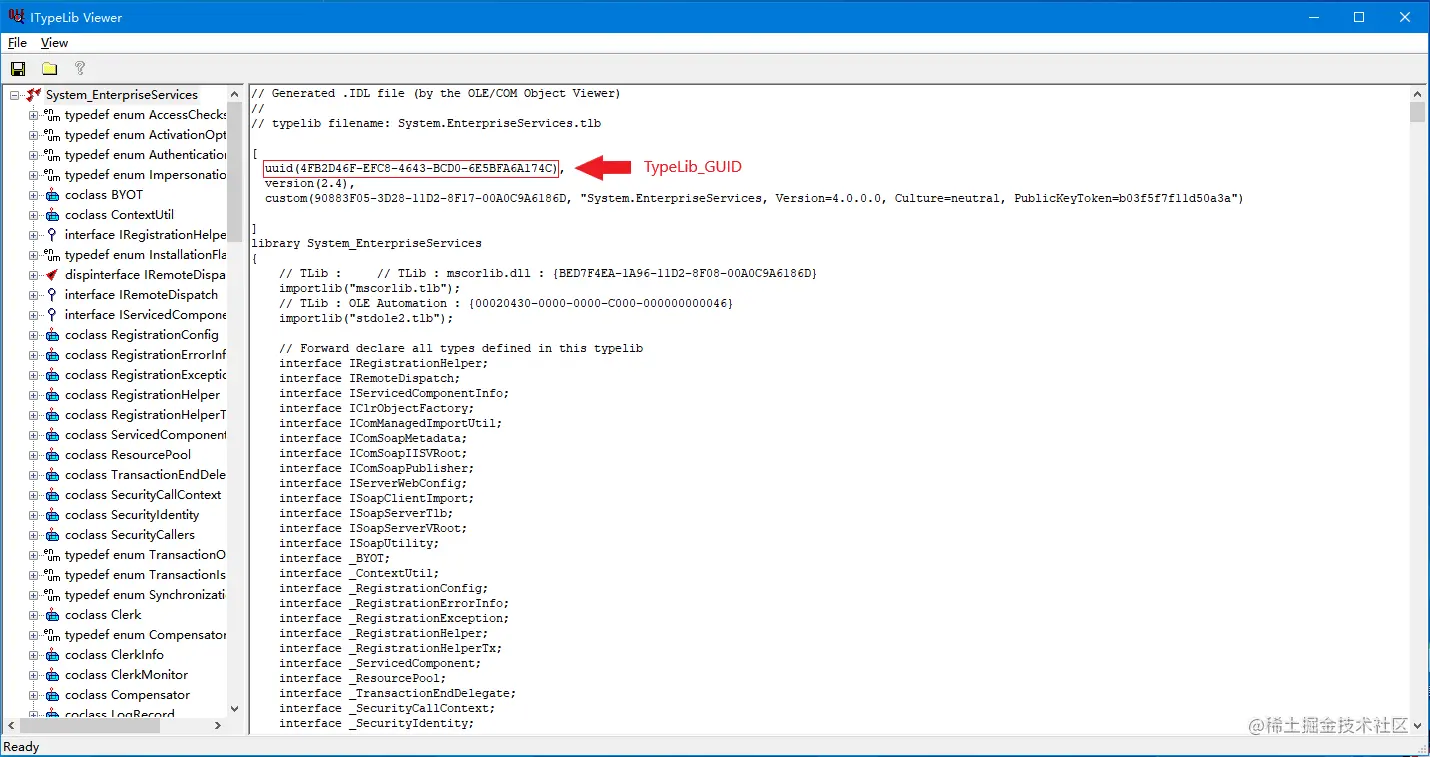Screen dimensions: 1430x757
Task: Select typedef enum TransactionOption tree row
Action: point(145,555)
